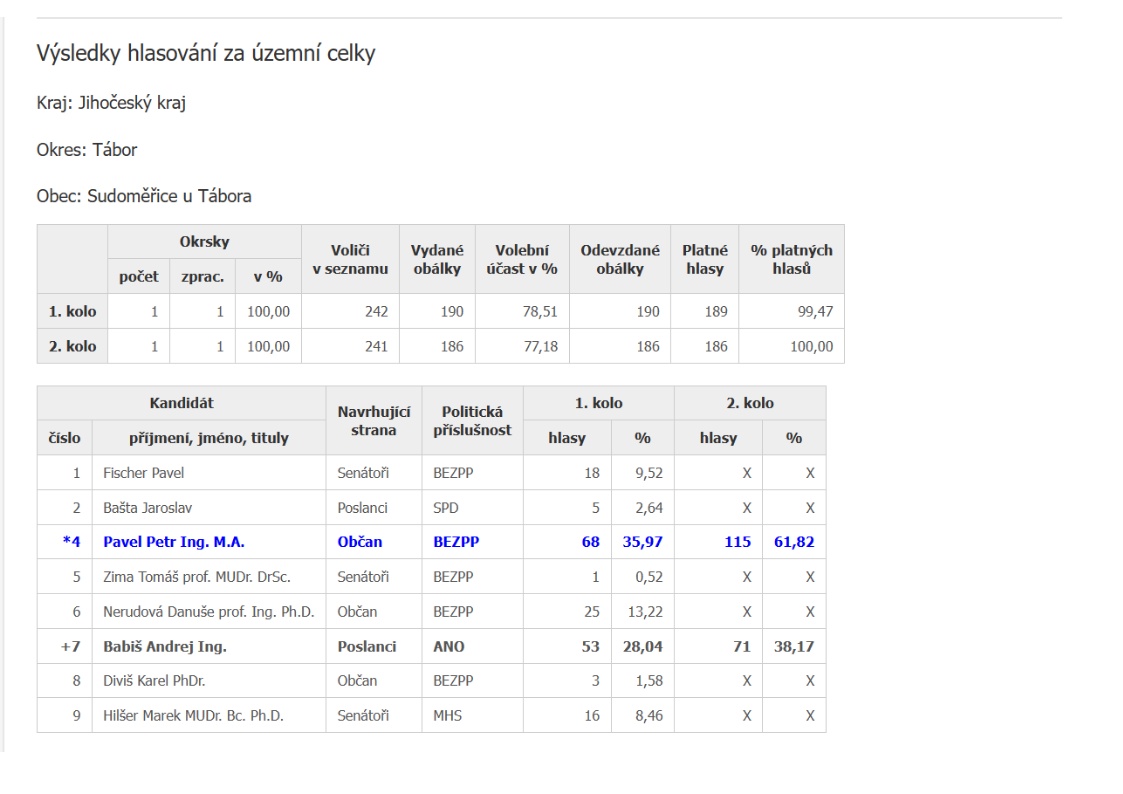Select the Okres: Tábor line
The image size is (1123, 794).
pyautogui.click(x=87, y=150)
